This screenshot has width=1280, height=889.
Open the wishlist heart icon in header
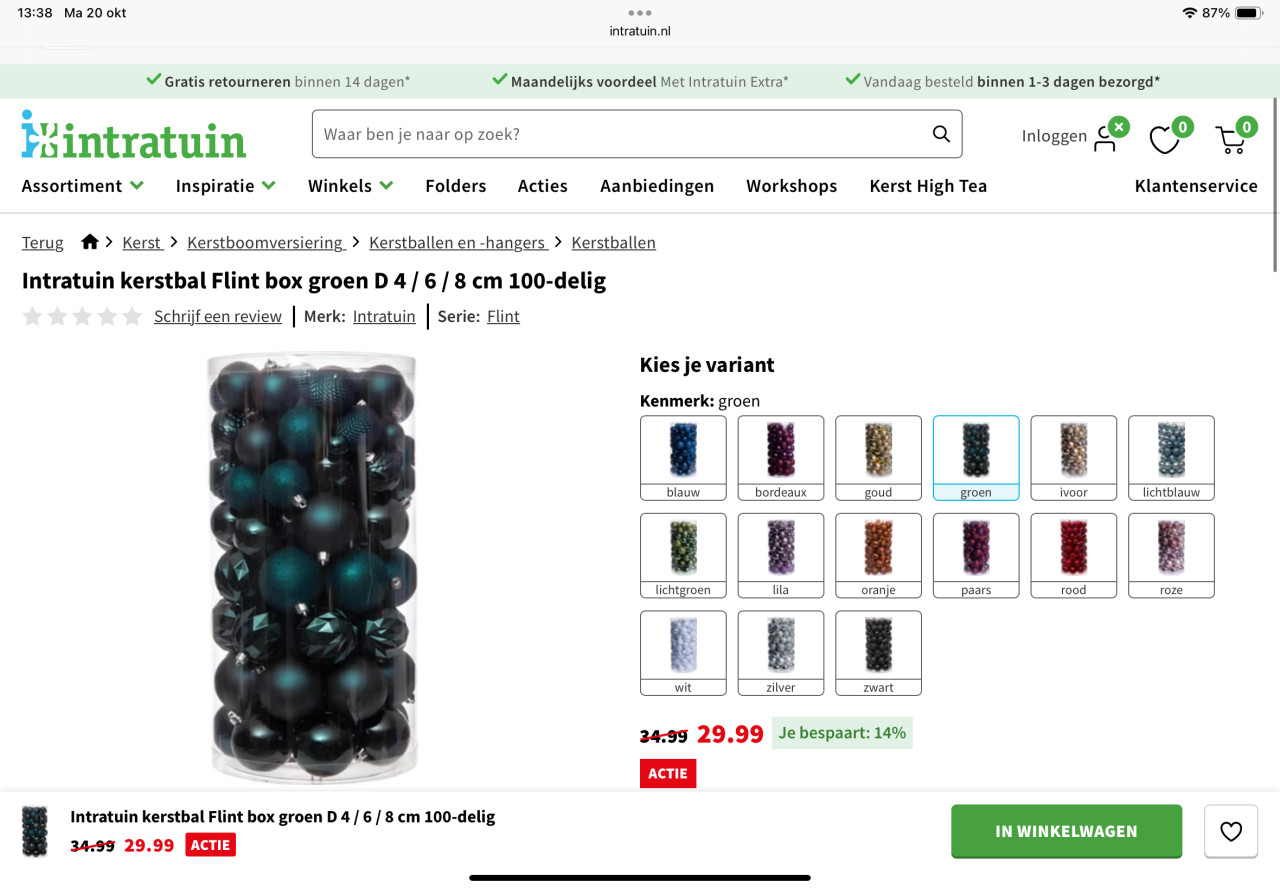[1164, 139]
